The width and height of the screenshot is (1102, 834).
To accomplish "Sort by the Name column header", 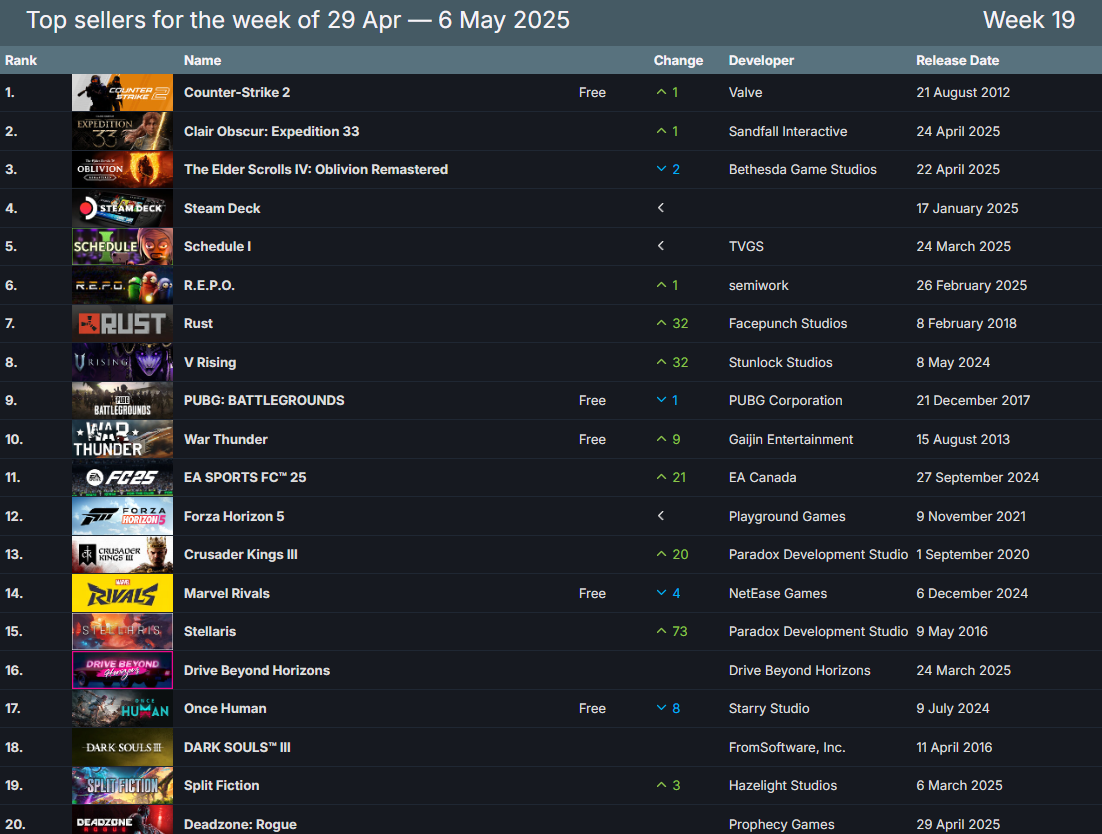I will (203, 61).
